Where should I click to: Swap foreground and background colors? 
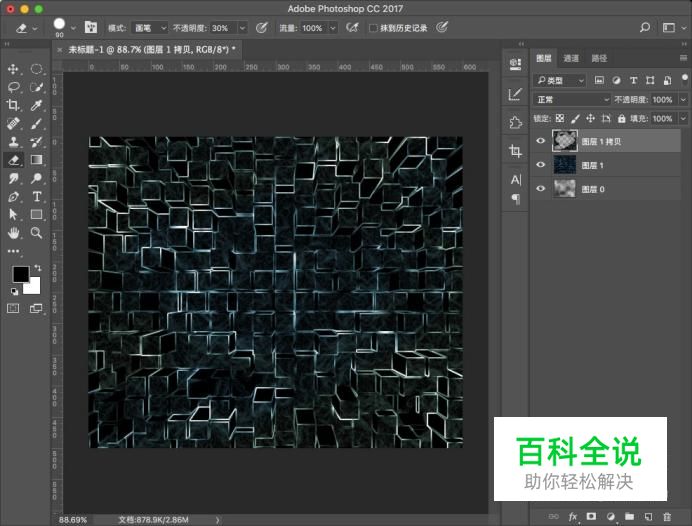[x=38, y=267]
